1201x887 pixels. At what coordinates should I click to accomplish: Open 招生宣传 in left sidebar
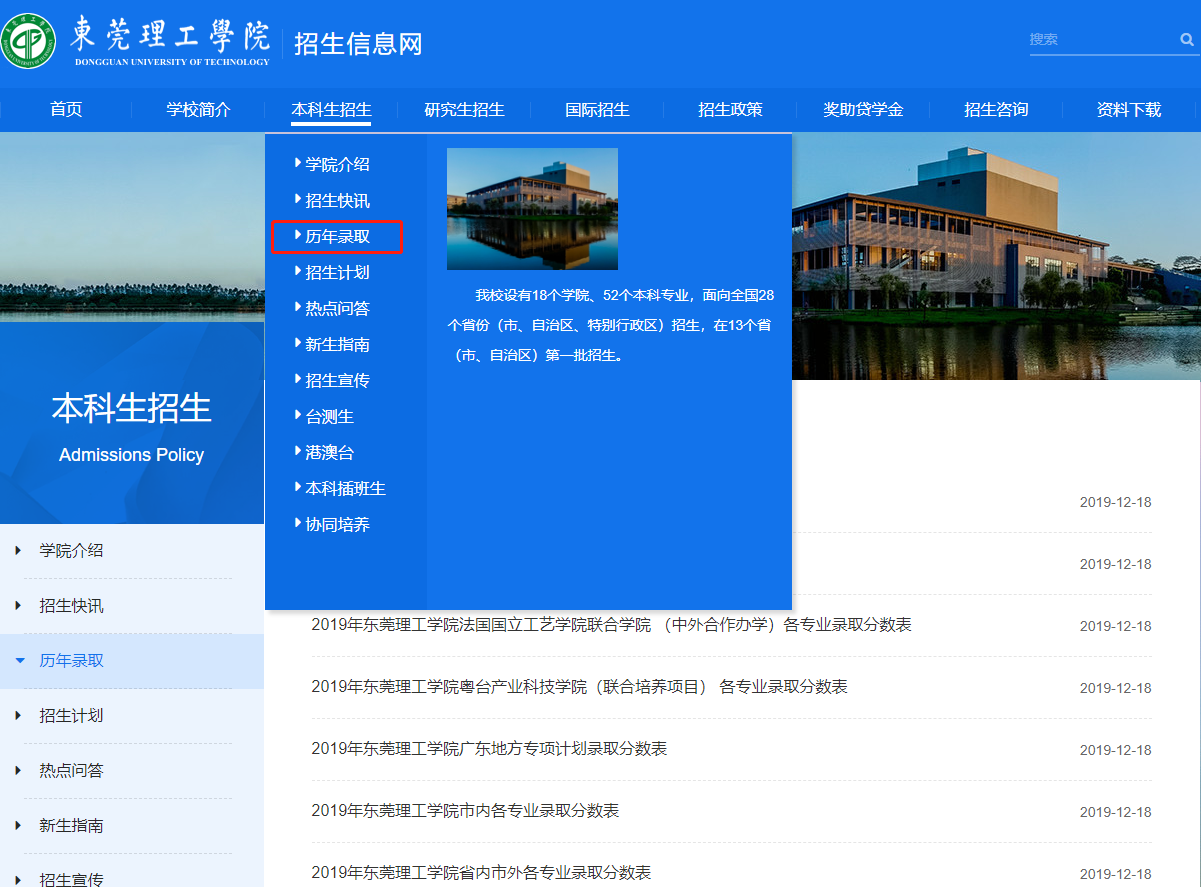pos(71,879)
